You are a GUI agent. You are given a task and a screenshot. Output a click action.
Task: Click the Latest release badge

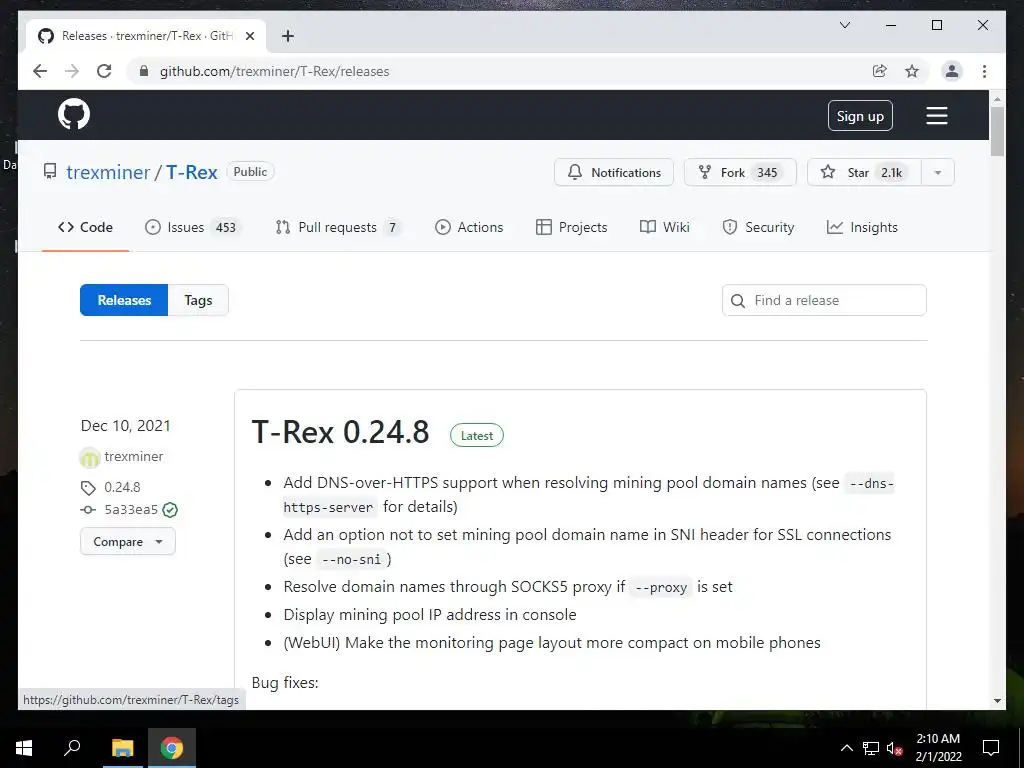point(477,436)
